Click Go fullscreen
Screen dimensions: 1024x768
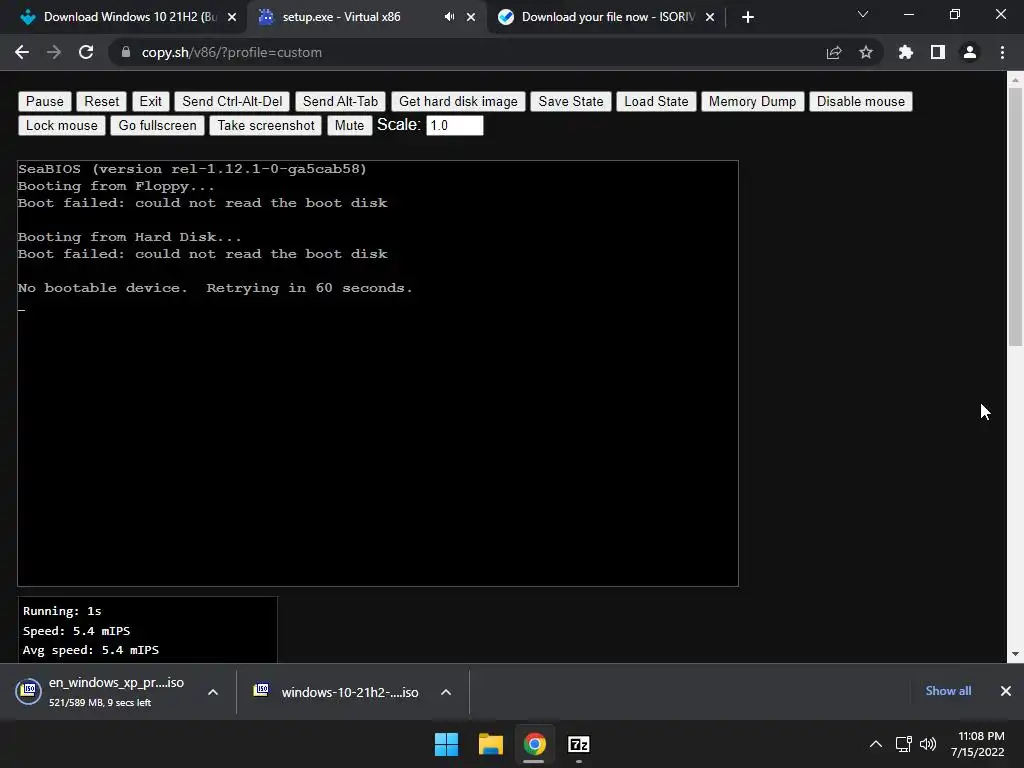(x=157, y=125)
